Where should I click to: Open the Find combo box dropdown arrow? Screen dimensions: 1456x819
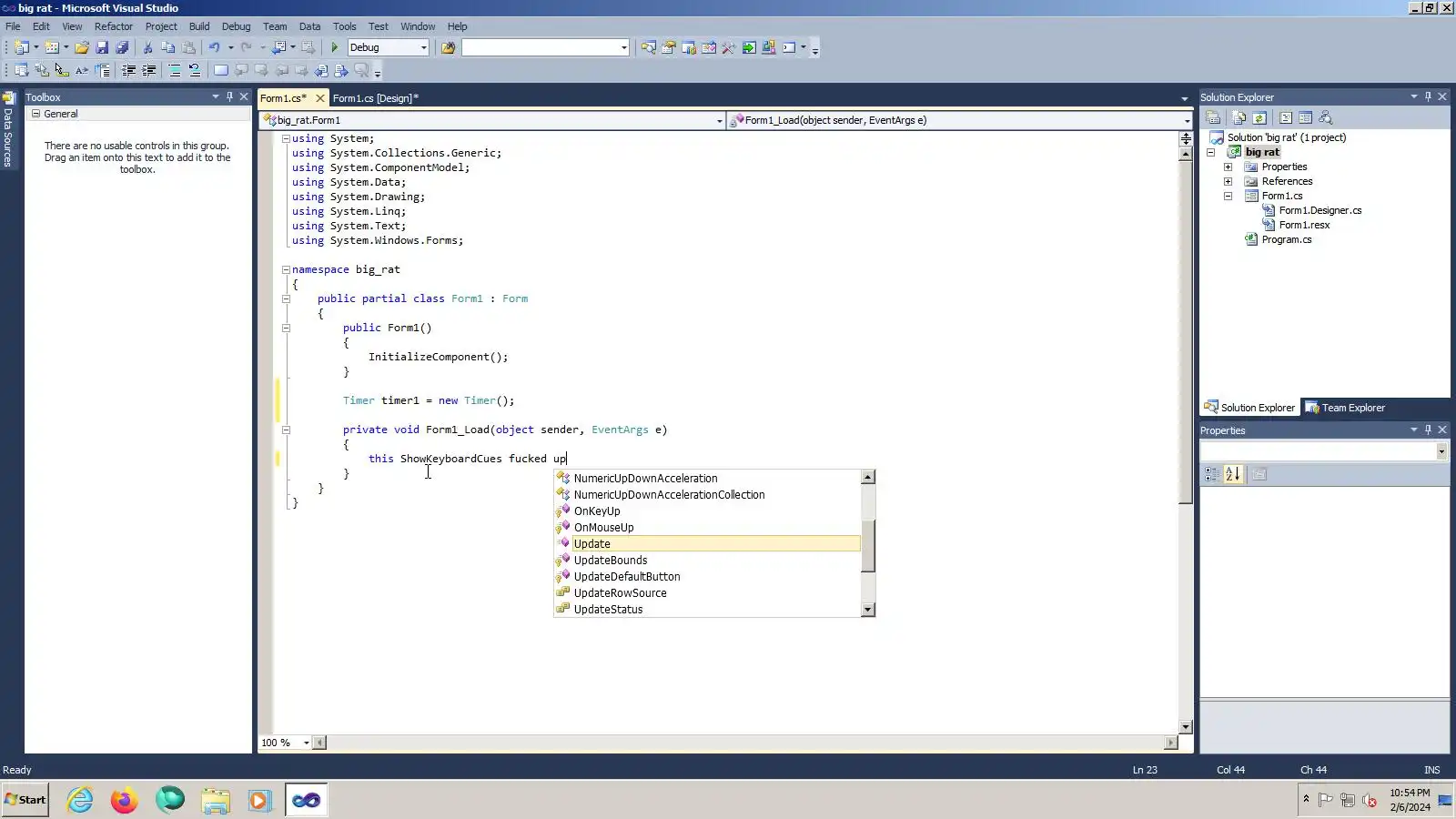(623, 47)
